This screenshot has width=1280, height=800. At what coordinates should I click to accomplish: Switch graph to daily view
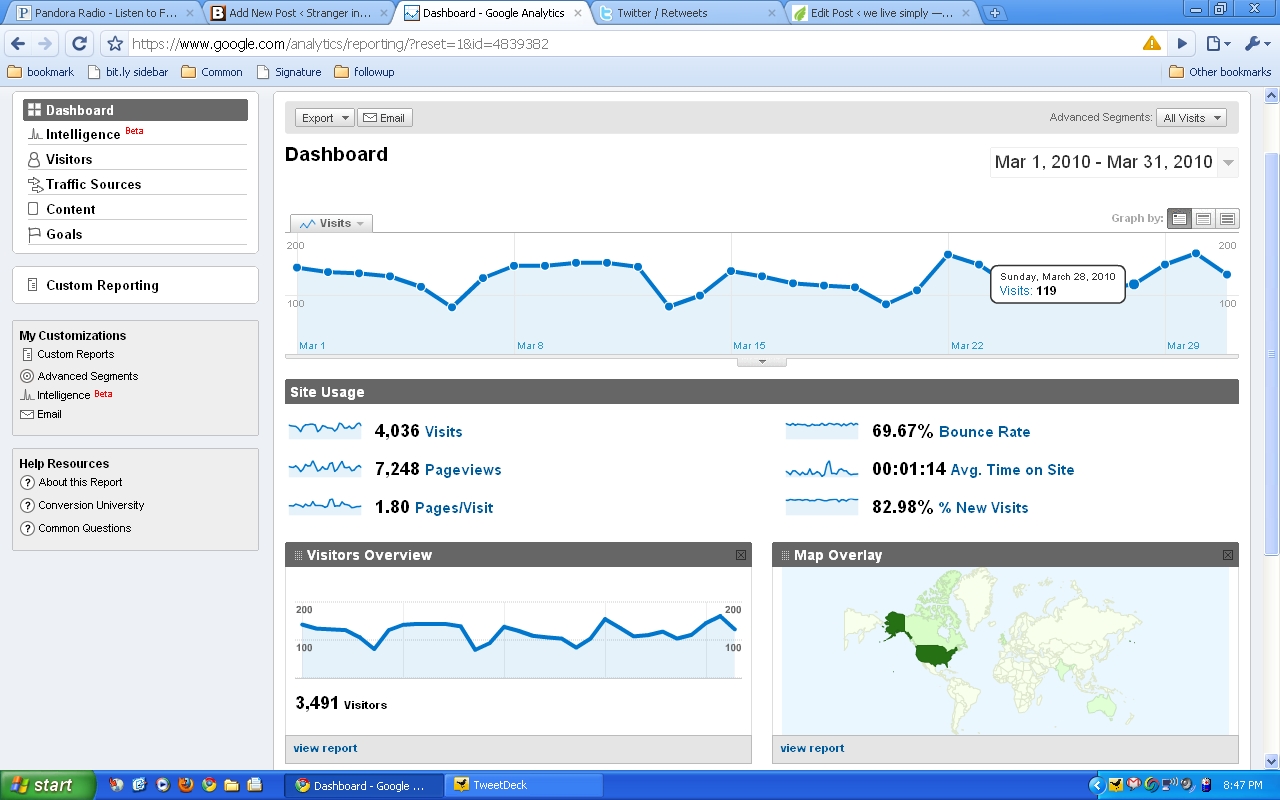click(1180, 219)
